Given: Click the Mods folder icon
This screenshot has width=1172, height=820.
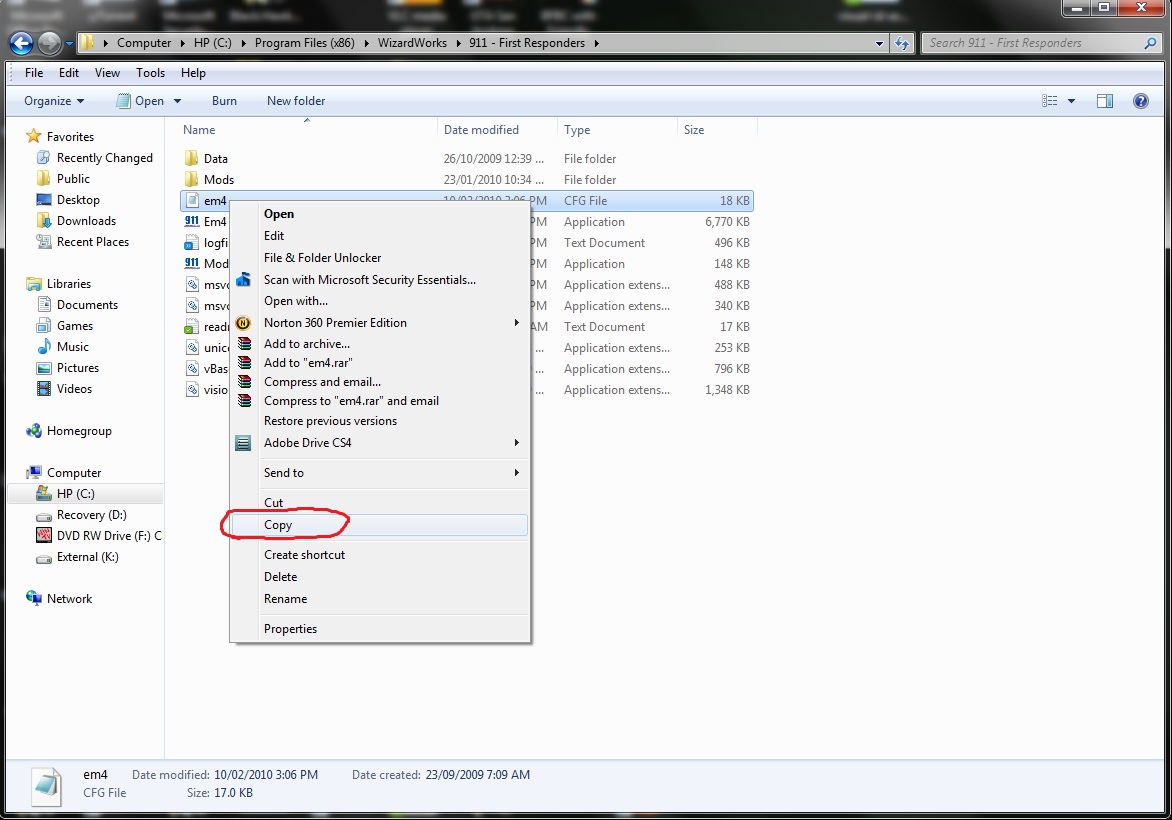Looking at the screenshot, I should (x=191, y=179).
